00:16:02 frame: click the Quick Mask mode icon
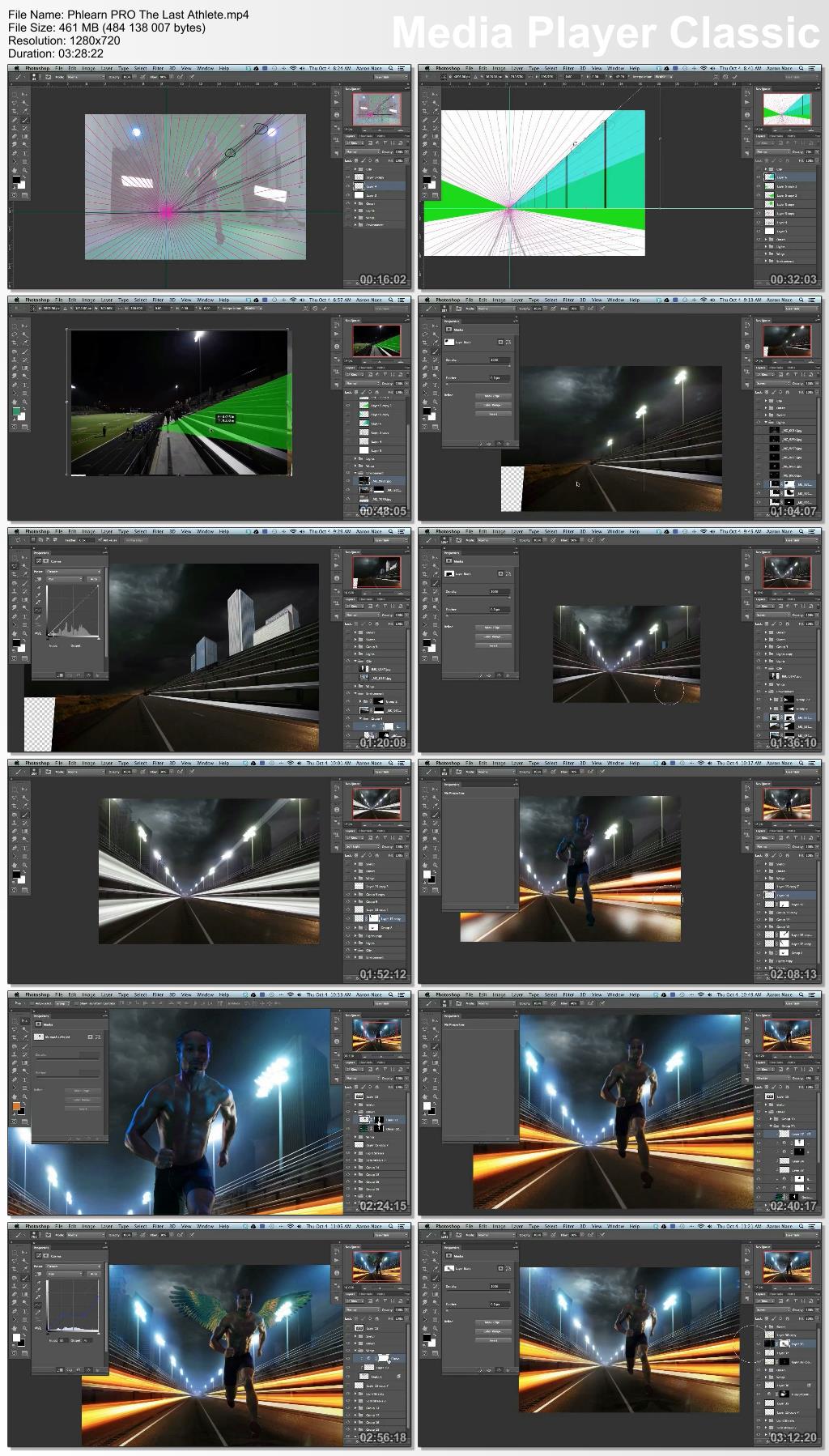Viewport: 829px width, 1456px height. coord(14,195)
